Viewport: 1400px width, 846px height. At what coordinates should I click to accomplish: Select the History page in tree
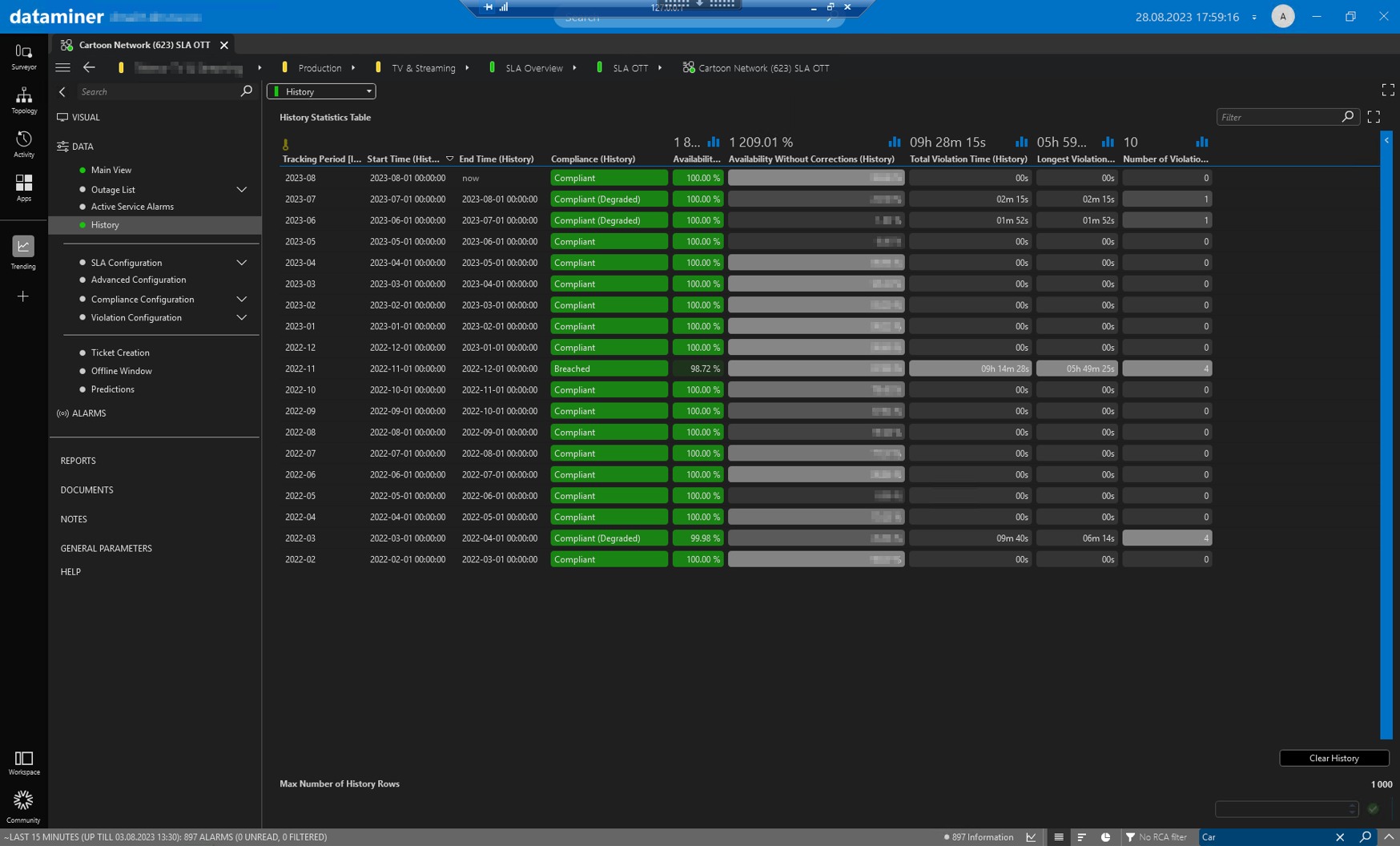coord(155,225)
